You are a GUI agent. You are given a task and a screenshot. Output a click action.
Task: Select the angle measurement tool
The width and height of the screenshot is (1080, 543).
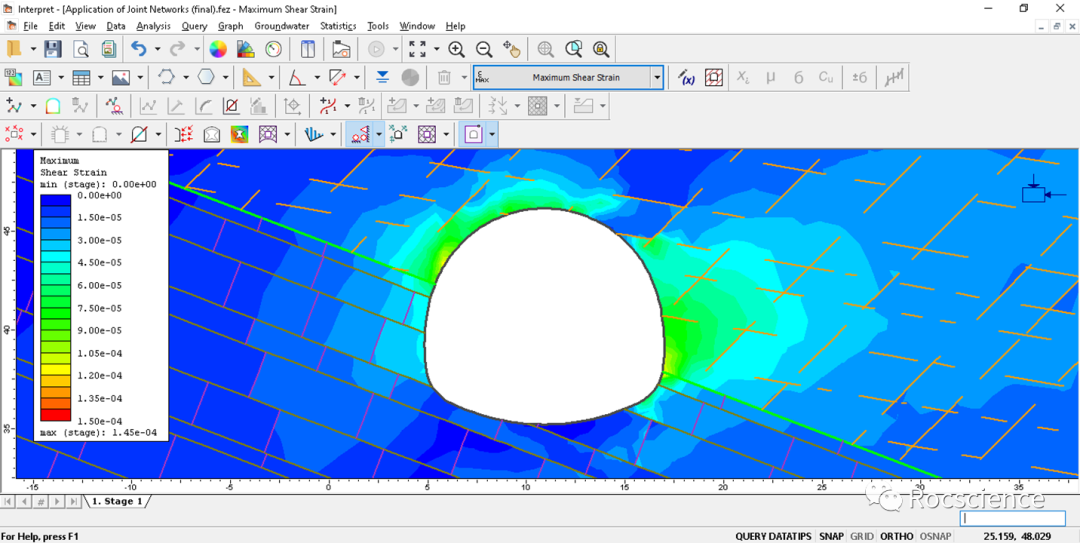[297, 77]
